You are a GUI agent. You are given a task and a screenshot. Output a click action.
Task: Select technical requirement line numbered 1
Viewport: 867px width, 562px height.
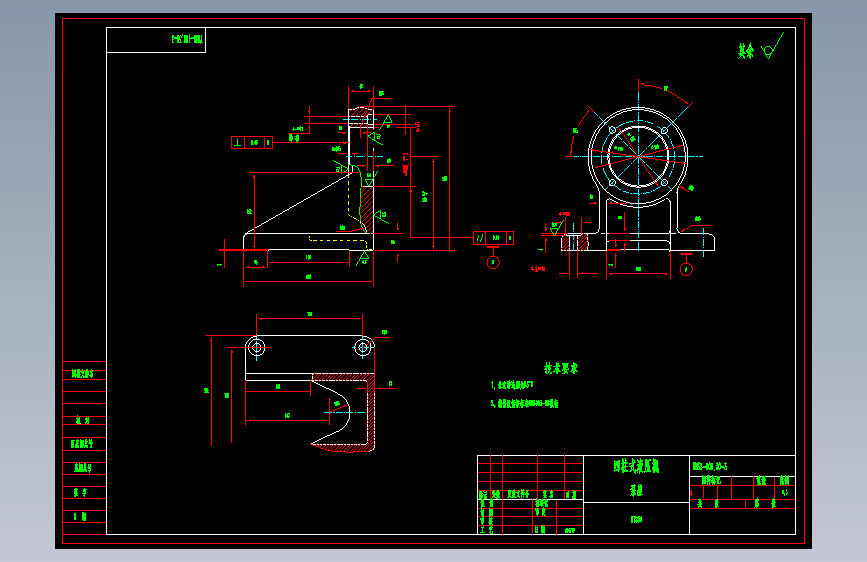tap(511, 385)
